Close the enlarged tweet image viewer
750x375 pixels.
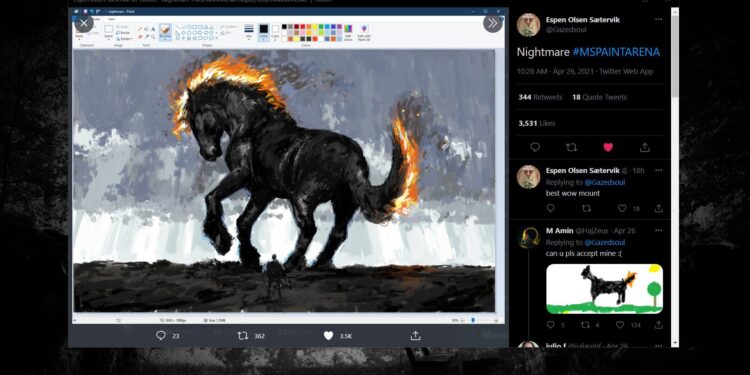84,23
